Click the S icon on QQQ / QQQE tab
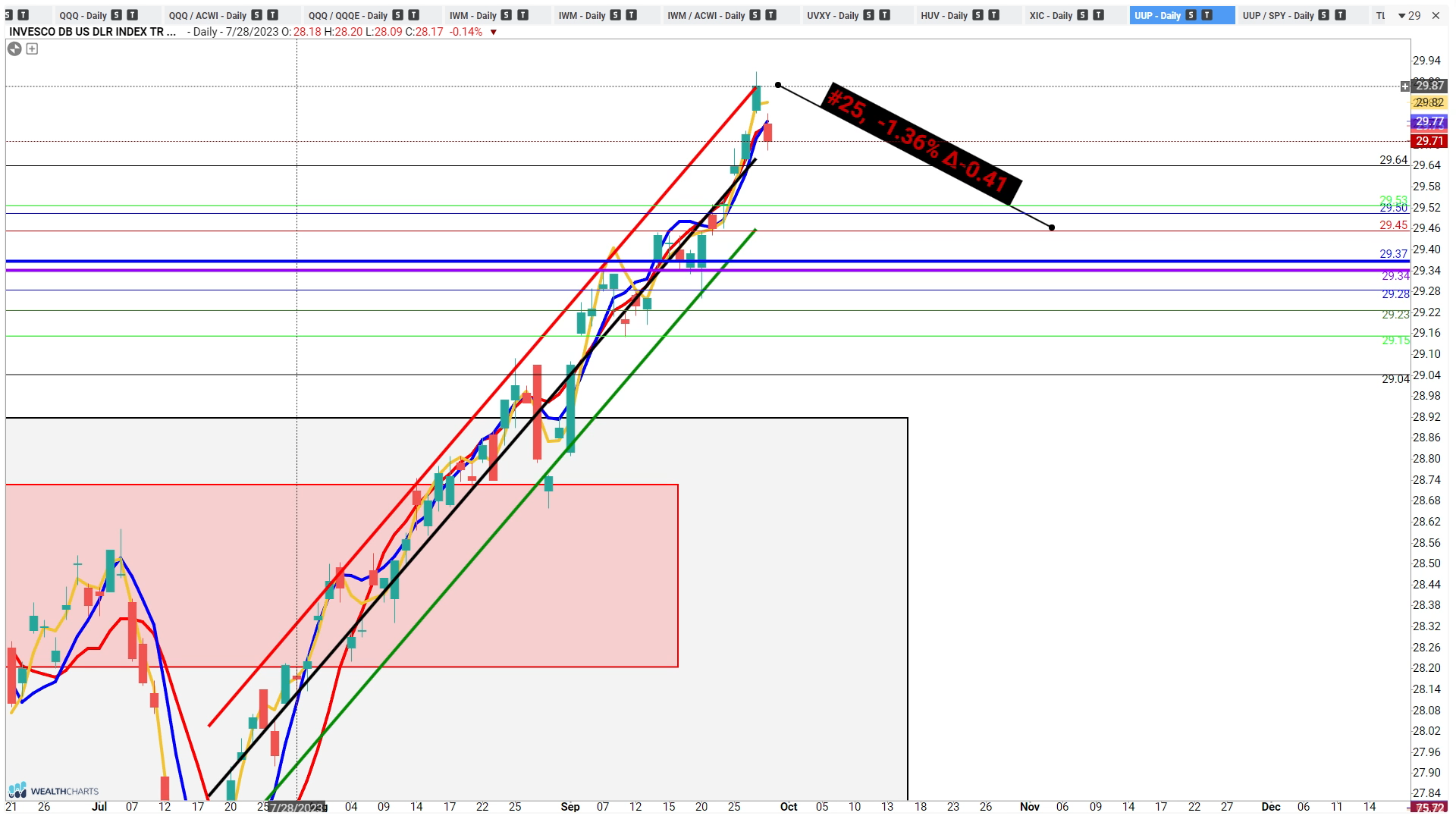1456x819 pixels. [x=397, y=15]
